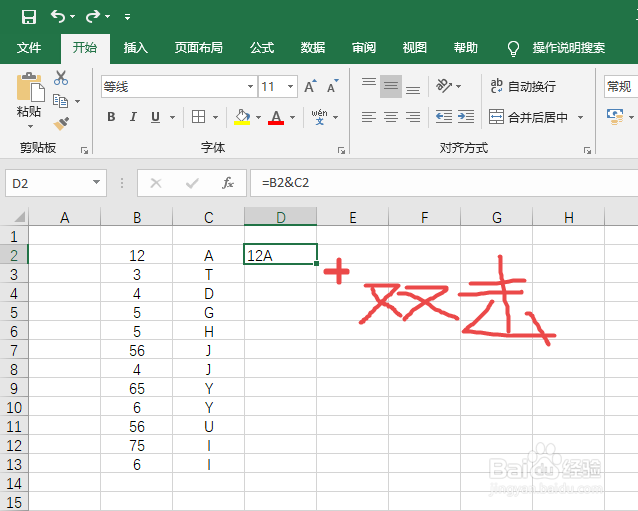Copy the selected cell

61,100
